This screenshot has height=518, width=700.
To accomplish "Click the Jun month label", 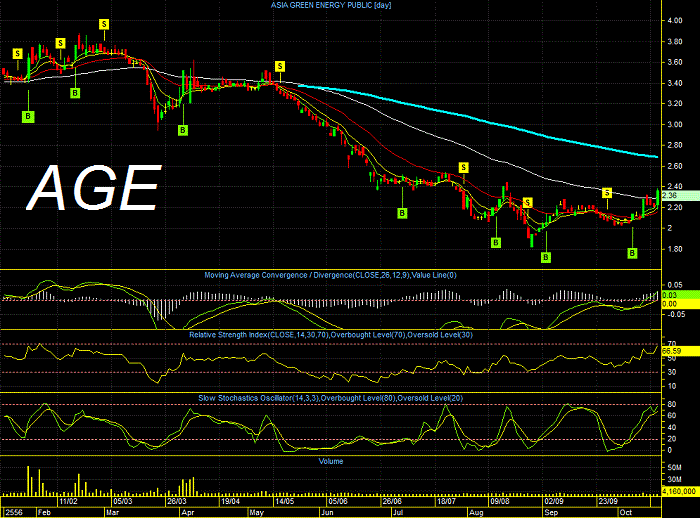I will (327, 512).
